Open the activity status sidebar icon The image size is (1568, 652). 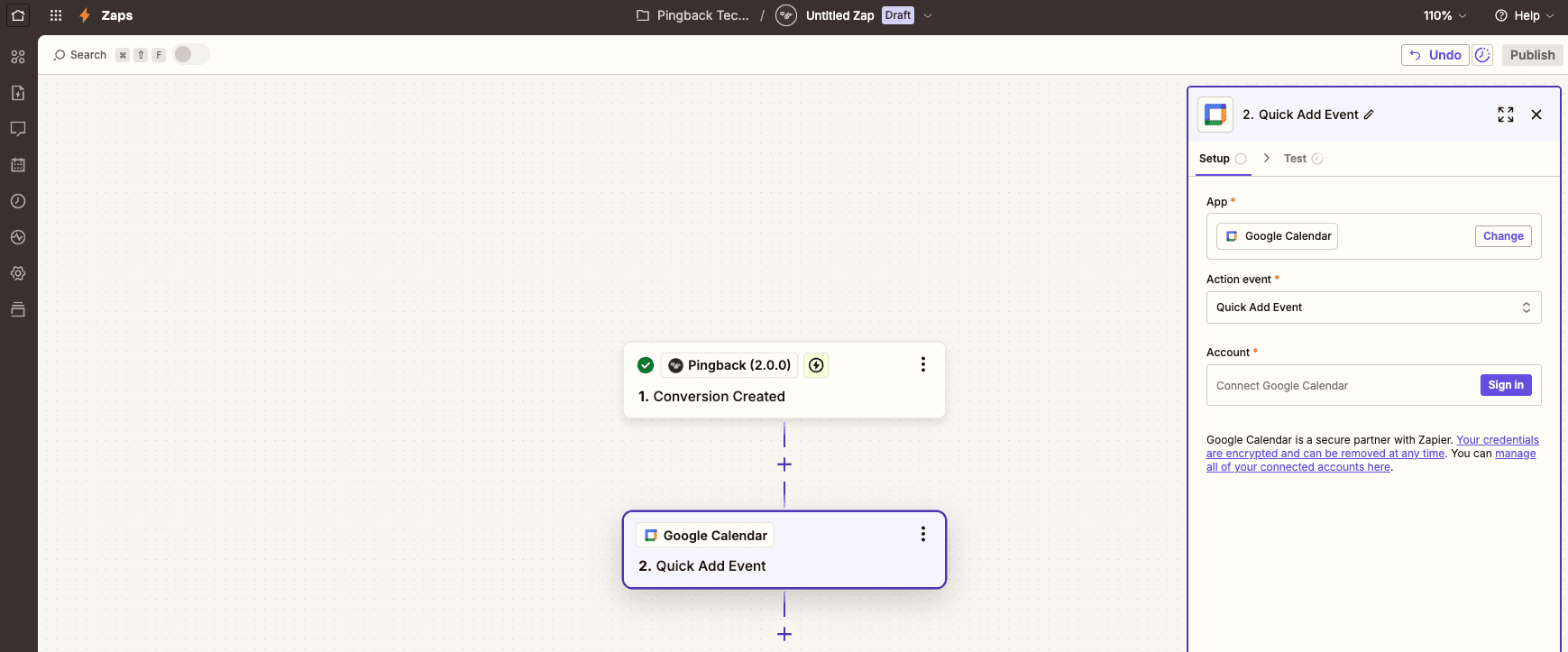pos(18,237)
